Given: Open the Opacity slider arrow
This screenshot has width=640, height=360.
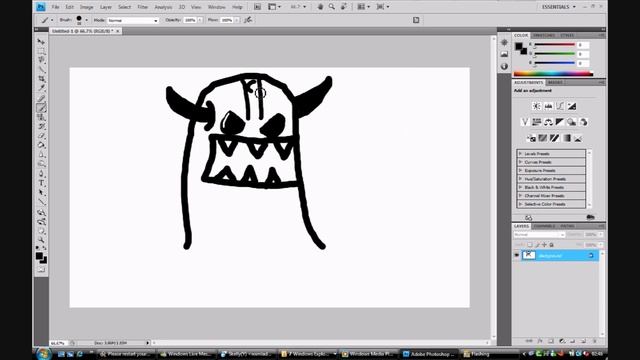Looking at the screenshot, I should [x=200, y=20].
